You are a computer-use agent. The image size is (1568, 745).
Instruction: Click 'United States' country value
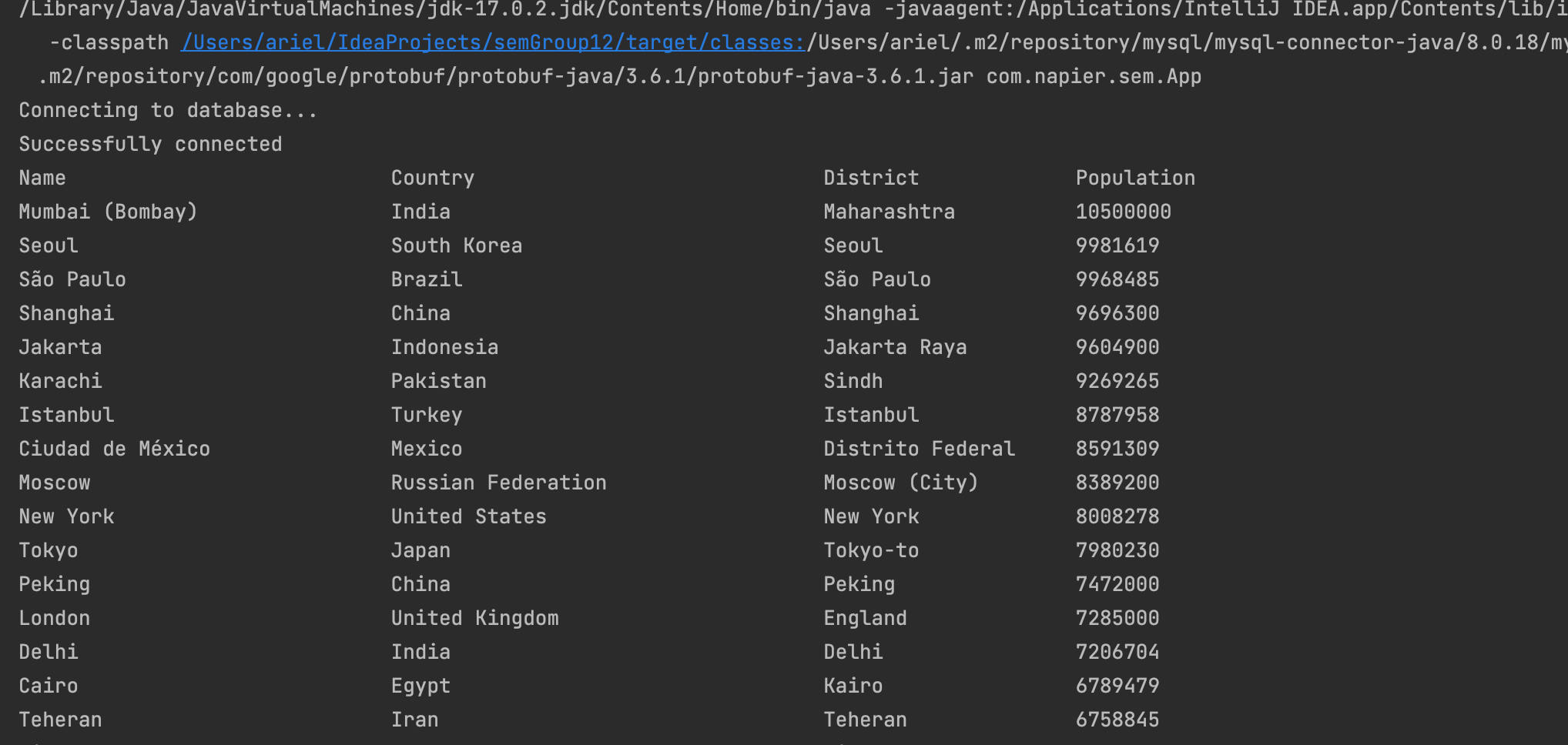click(x=468, y=516)
